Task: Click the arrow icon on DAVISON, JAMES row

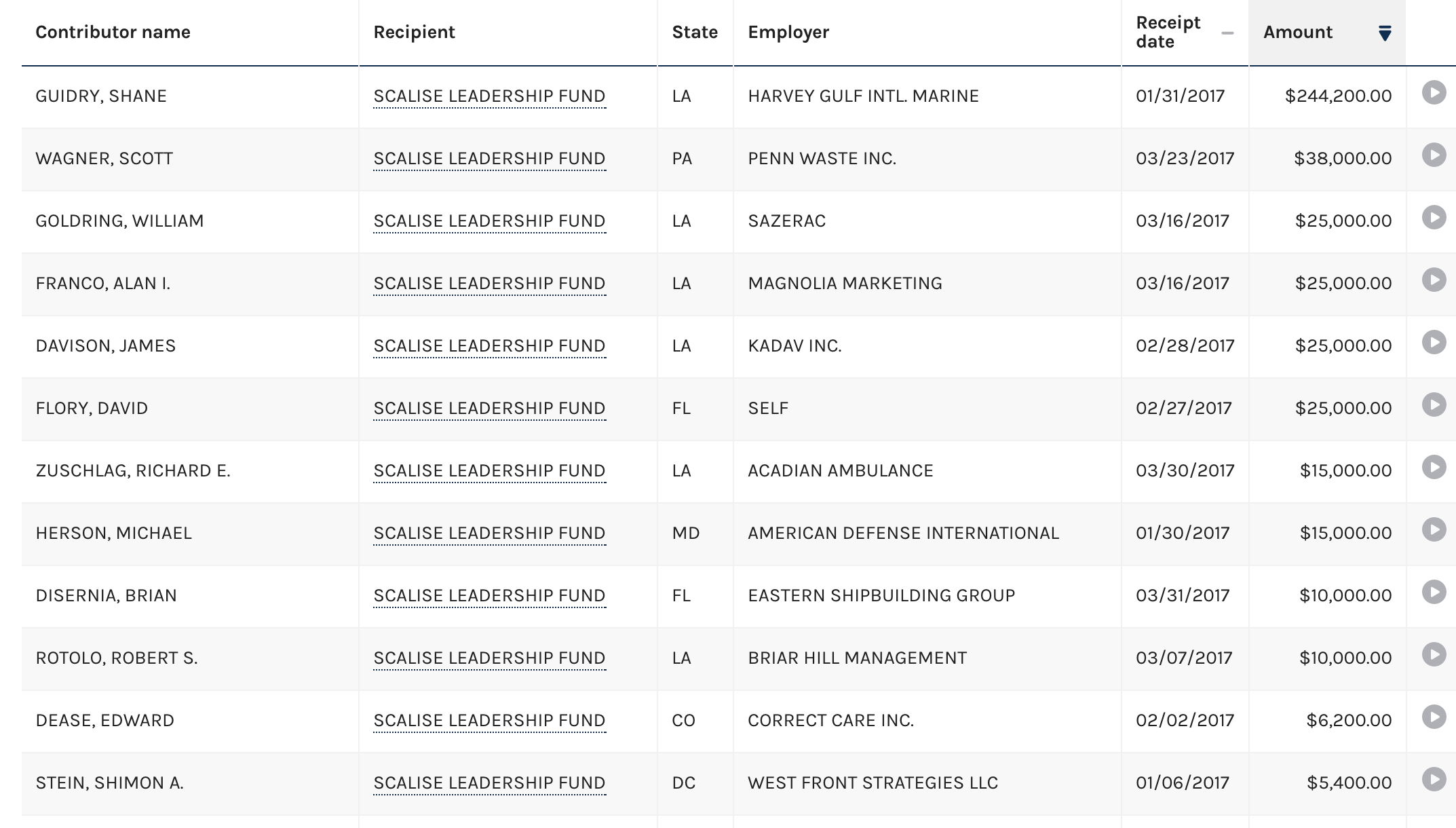Action: (x=1434, y=343)
